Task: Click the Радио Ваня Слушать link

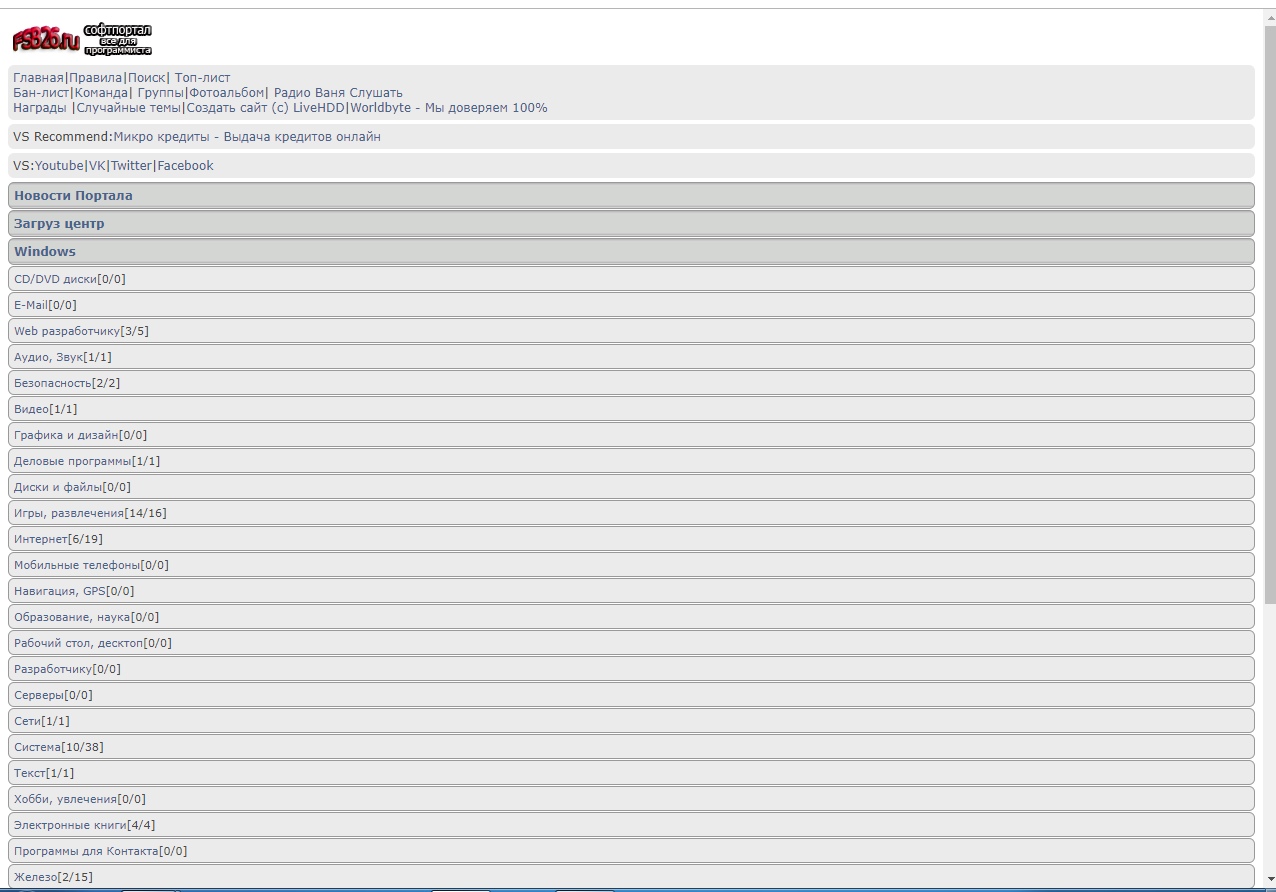Action: tap(338, 93)
